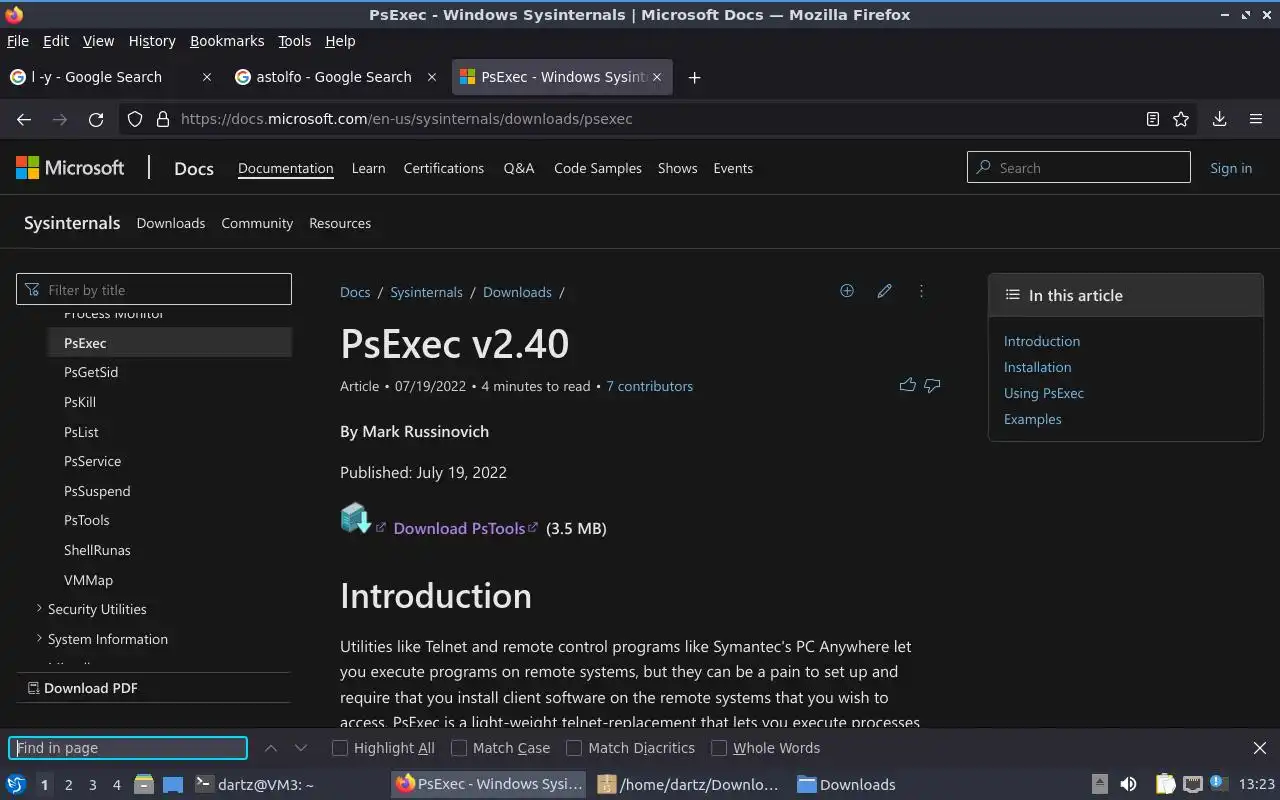Give thumbs down feedback on the article
1280x800 pixels.
point(932,385)
